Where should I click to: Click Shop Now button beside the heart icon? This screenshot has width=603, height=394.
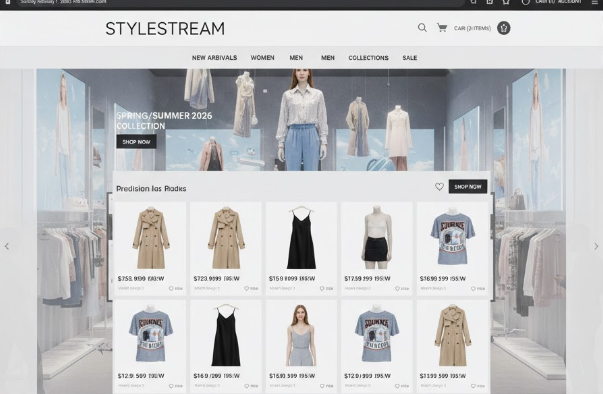[468, 186]
